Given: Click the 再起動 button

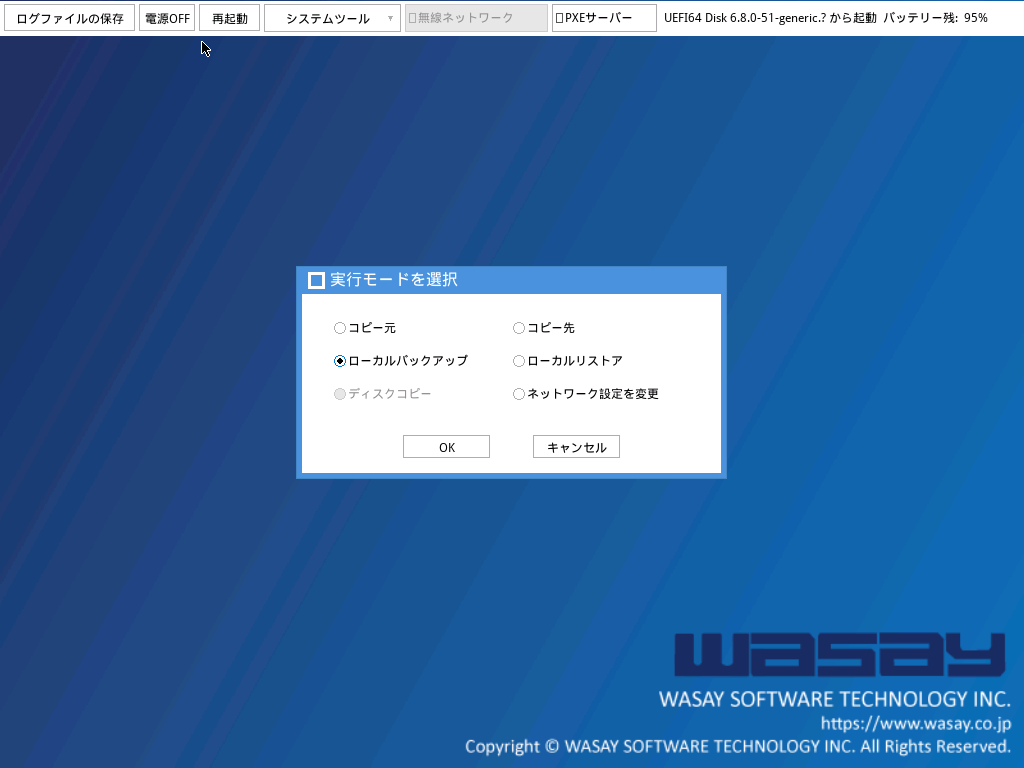Looking at the screenshot, I should 230,18.
